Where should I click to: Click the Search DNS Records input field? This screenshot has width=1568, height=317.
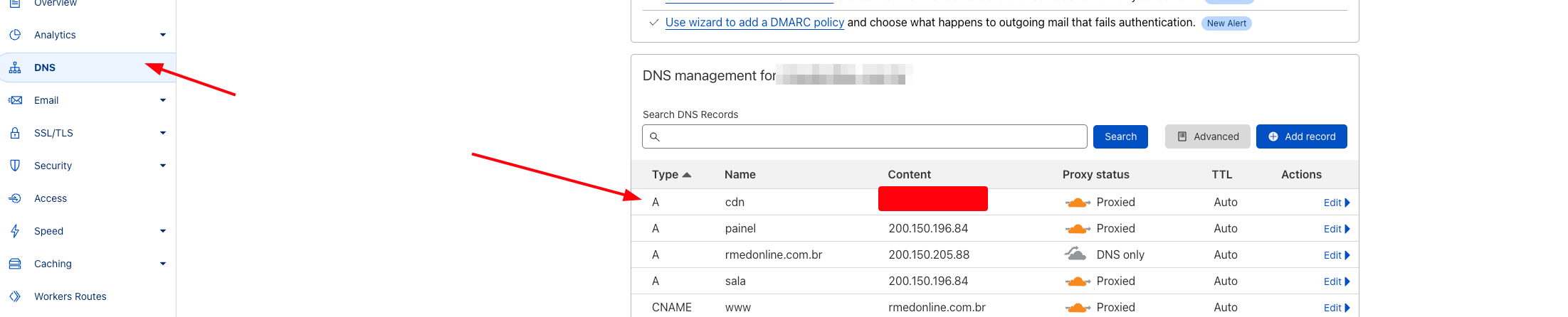tap(864, 136)
